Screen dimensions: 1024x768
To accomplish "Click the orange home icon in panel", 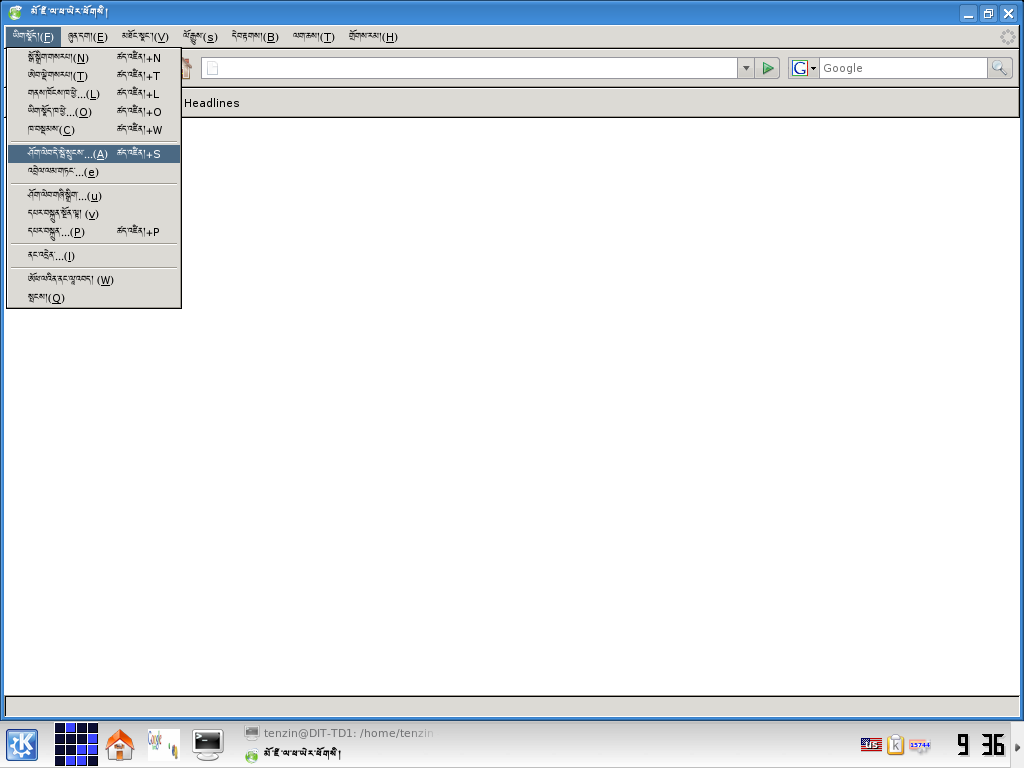I will pyautogui.click(x=120, y=744).
